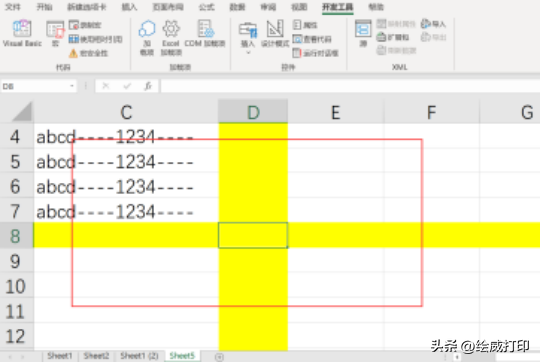Open Excel Add-ins (Excel 加载项) dialog
Image resolution: width=540 pixels, height=363 pixels.
[x=171, y=38]
